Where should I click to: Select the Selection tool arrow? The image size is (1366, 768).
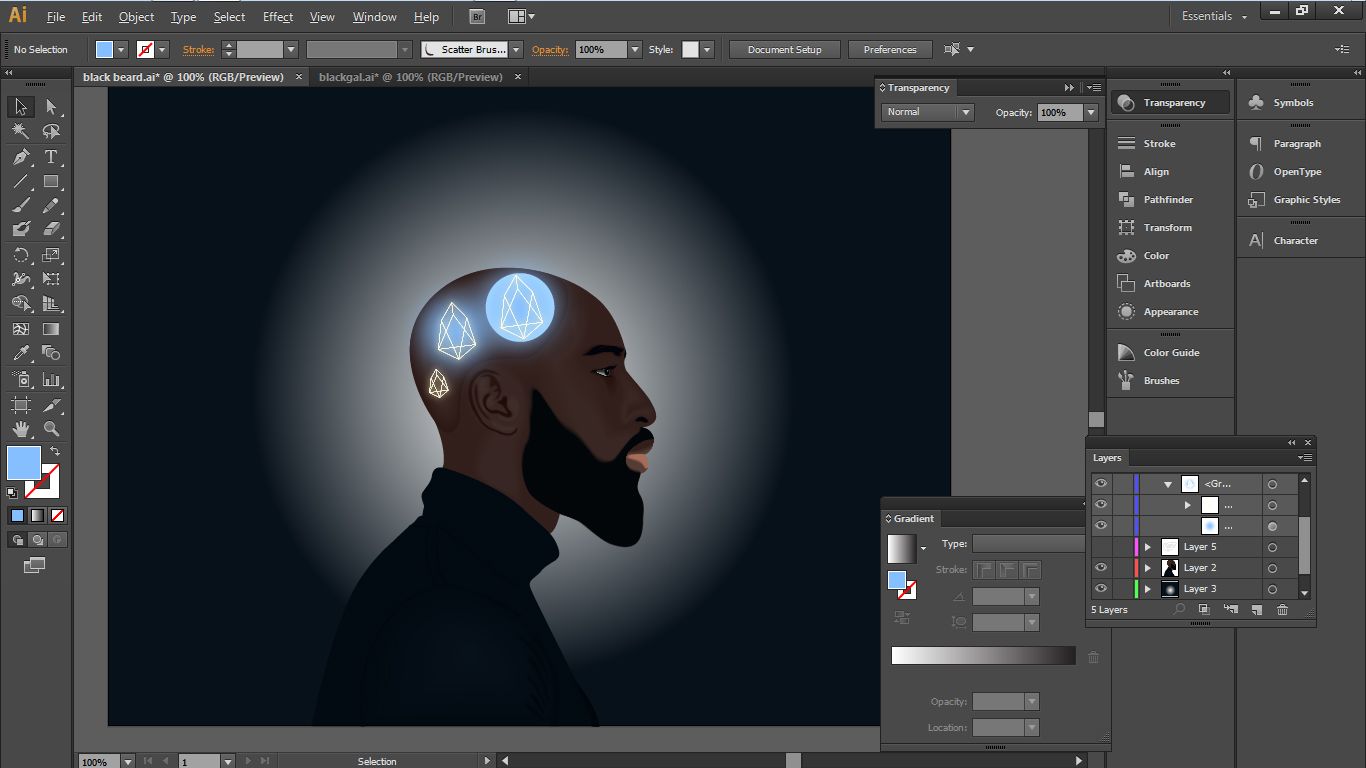(21, 107)
